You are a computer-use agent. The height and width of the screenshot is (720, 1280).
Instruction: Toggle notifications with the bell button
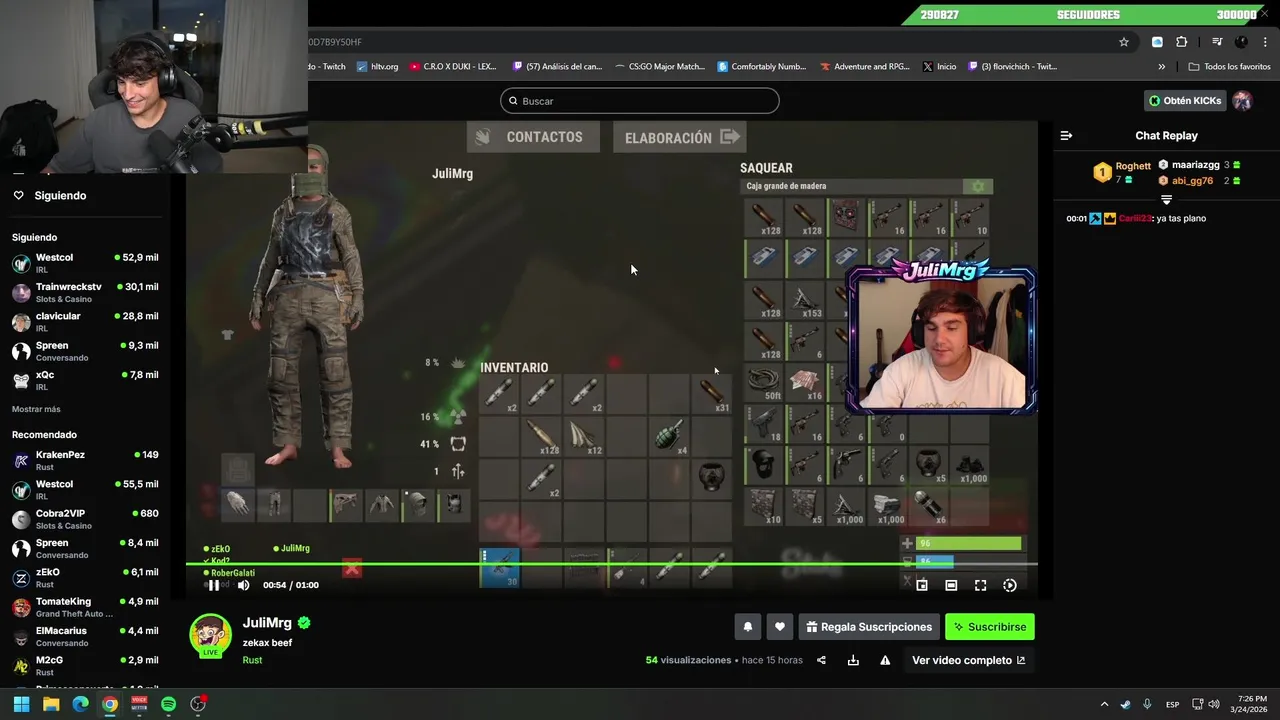pyautogui.click(x=747, y=627)
